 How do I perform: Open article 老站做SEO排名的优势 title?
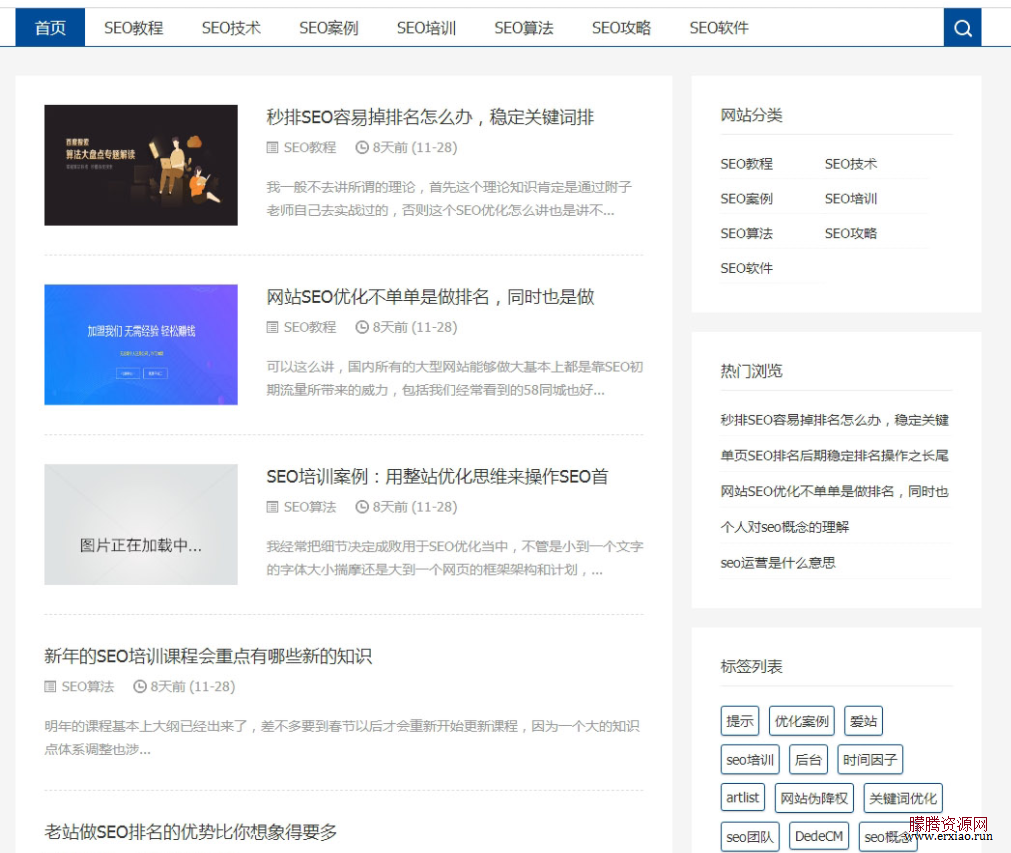190,832
